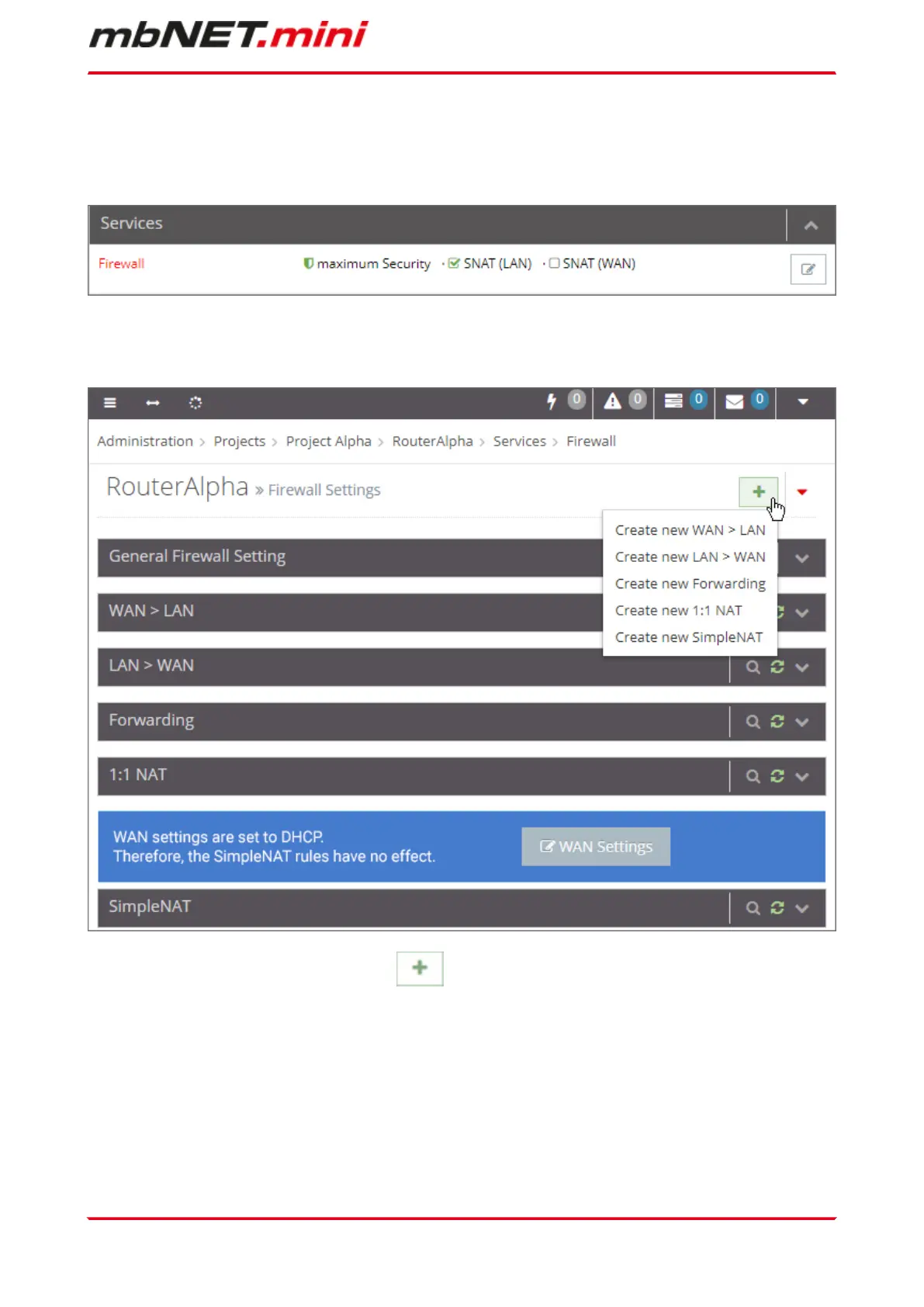This screenshot has width=924, height=1307.
Task: Search within the 1:1 NAT section
Action: [x=753, y=775]
